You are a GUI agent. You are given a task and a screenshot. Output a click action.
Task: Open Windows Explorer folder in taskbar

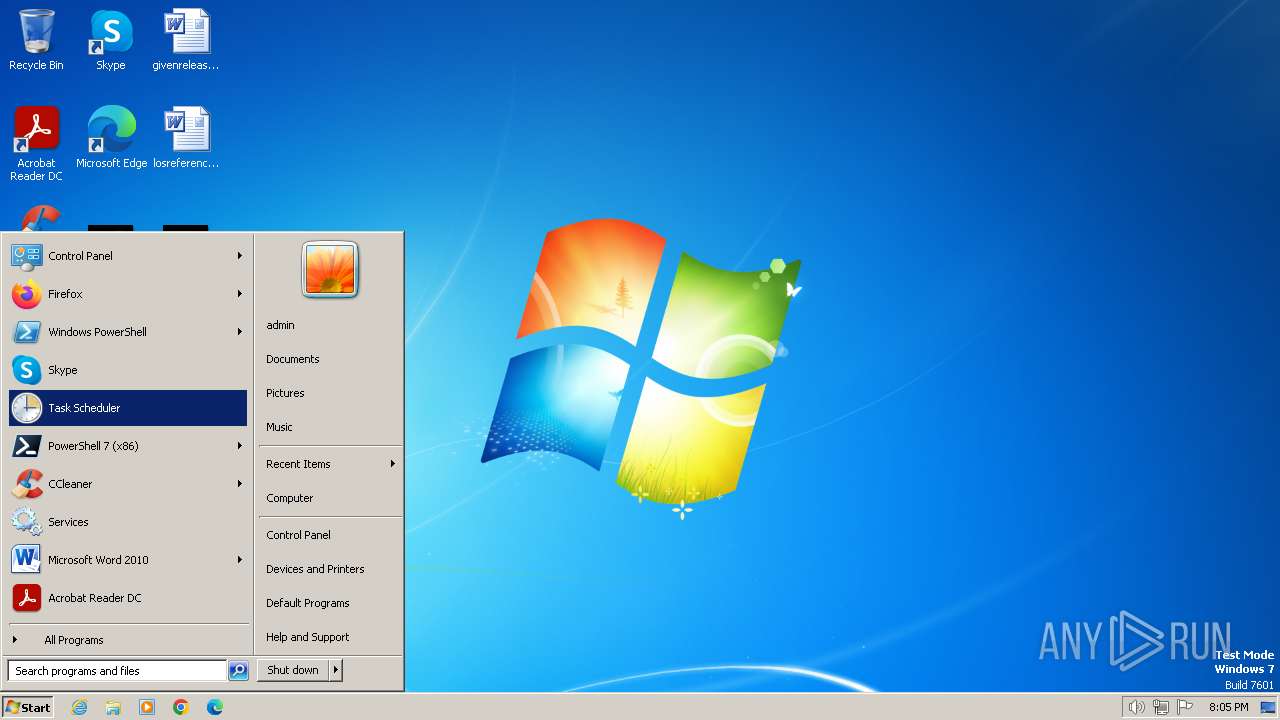pos(113,707)
